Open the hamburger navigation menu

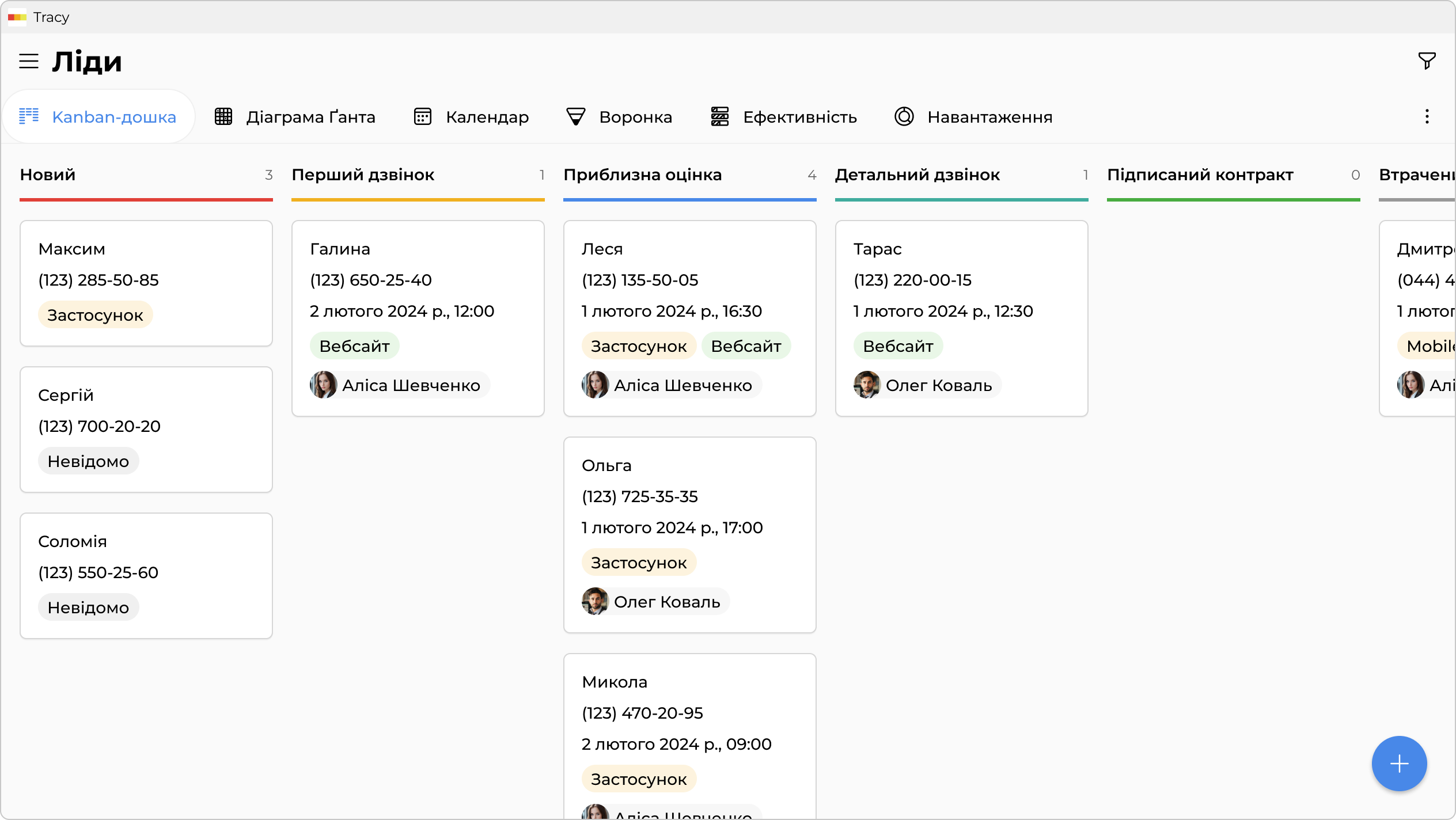[29, 61]
